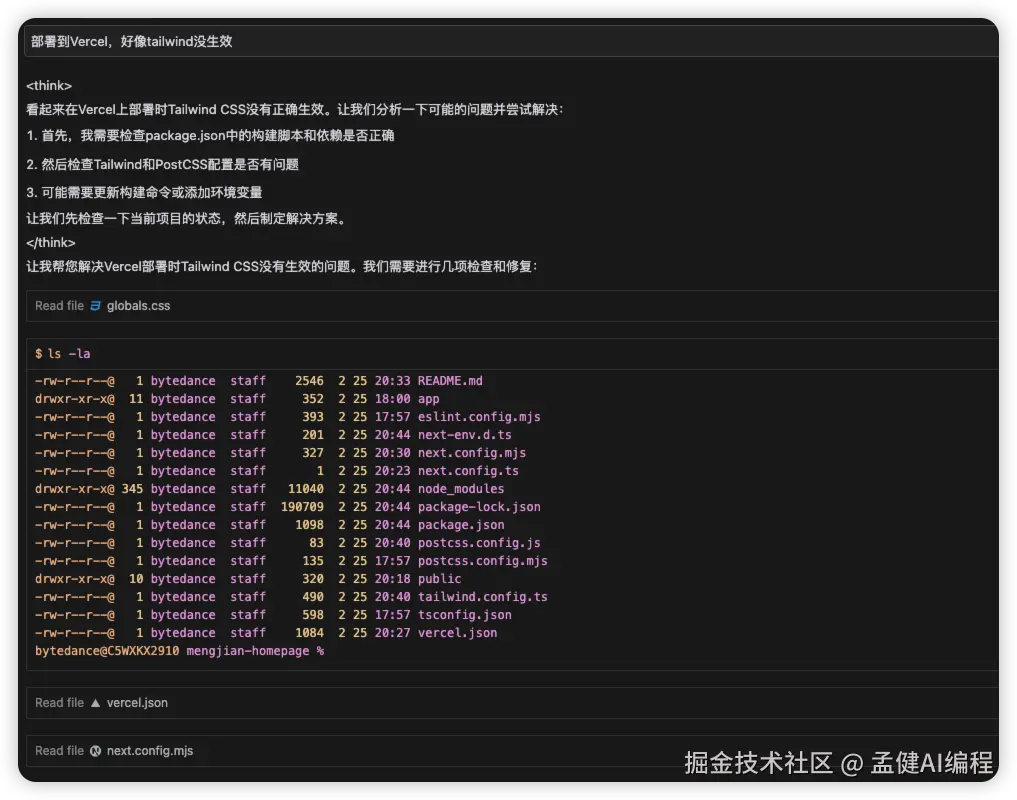Screen dimensions: 1017x800
Task: Click the 20:33 timestamp on the README.md row
Action: click(392, 381)
